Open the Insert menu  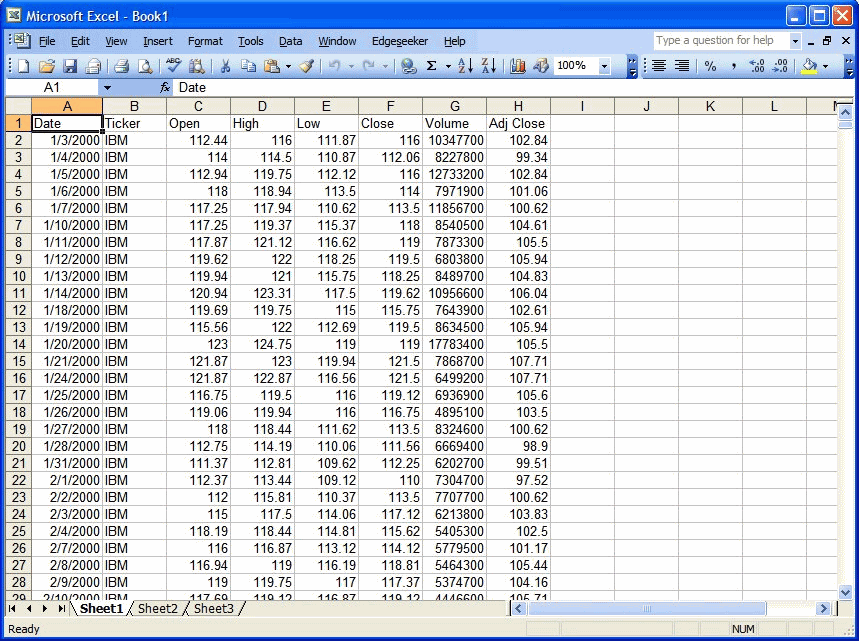158,41
